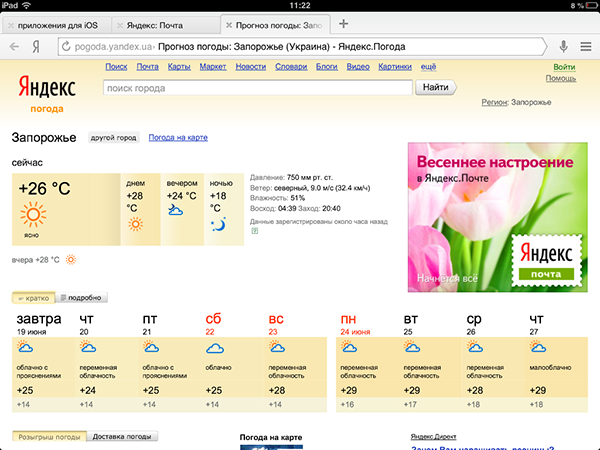Click the small green info question icon
The width and height of the screenshot is (600, 450).
254,231
